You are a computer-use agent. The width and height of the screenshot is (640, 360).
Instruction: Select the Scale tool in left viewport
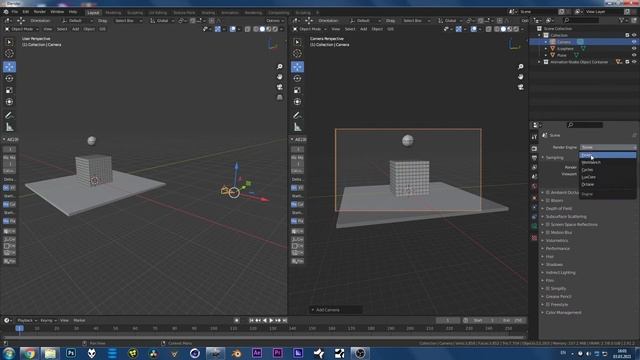(9, 90)
